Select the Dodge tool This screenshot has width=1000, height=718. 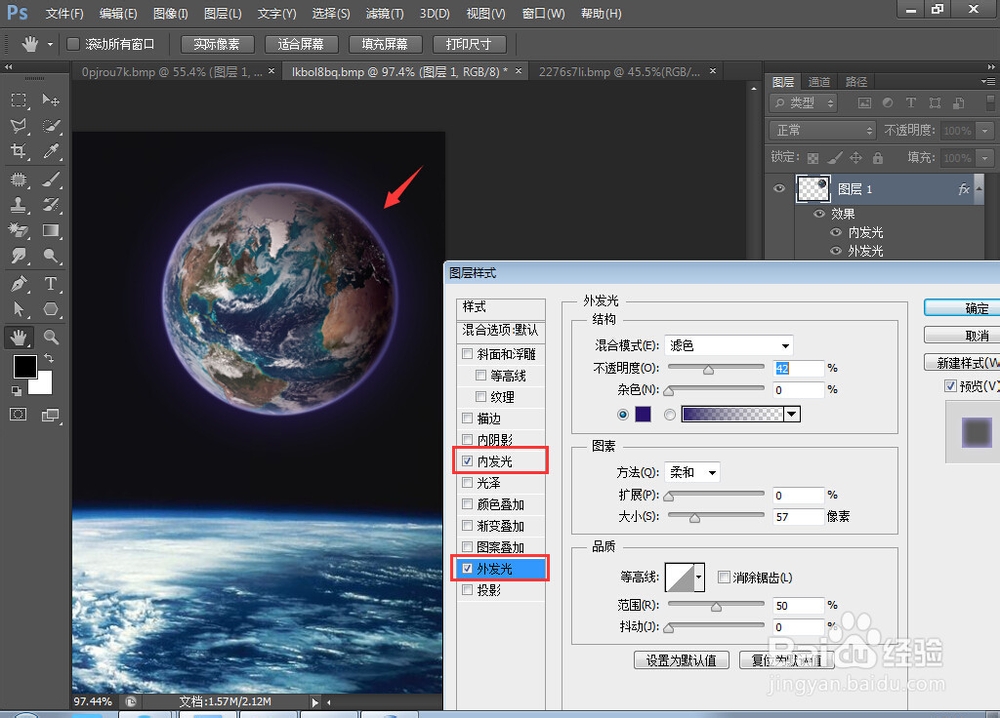click(x=50, y=256)
